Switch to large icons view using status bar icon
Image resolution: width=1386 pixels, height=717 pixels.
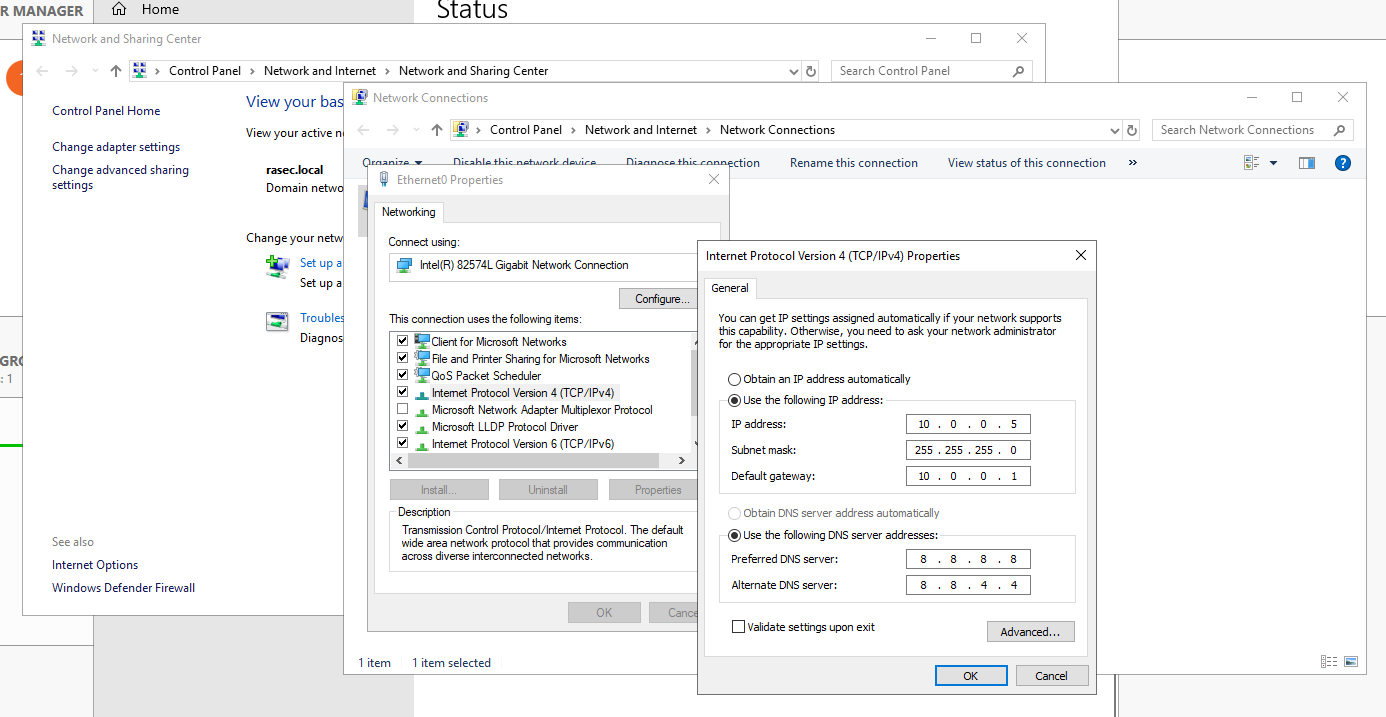[1351, 662]
